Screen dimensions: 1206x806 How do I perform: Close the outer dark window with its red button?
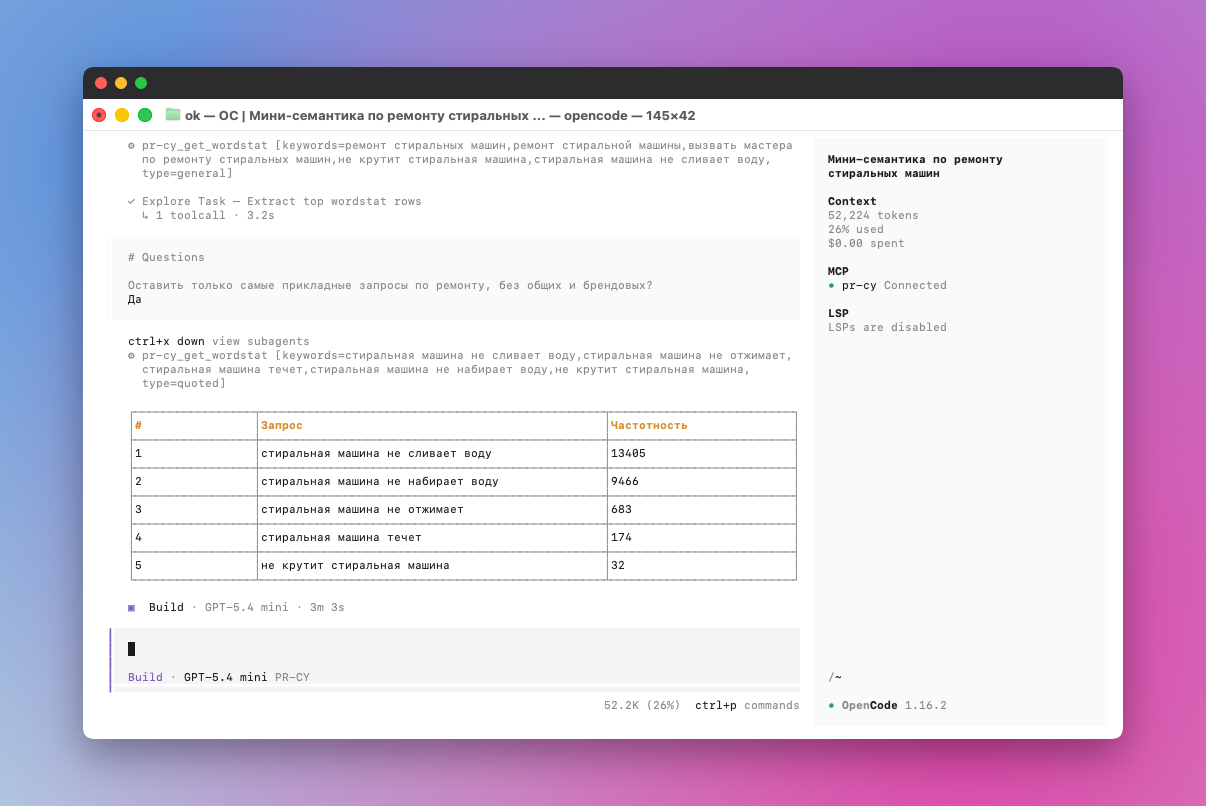[x=101, y=83]
